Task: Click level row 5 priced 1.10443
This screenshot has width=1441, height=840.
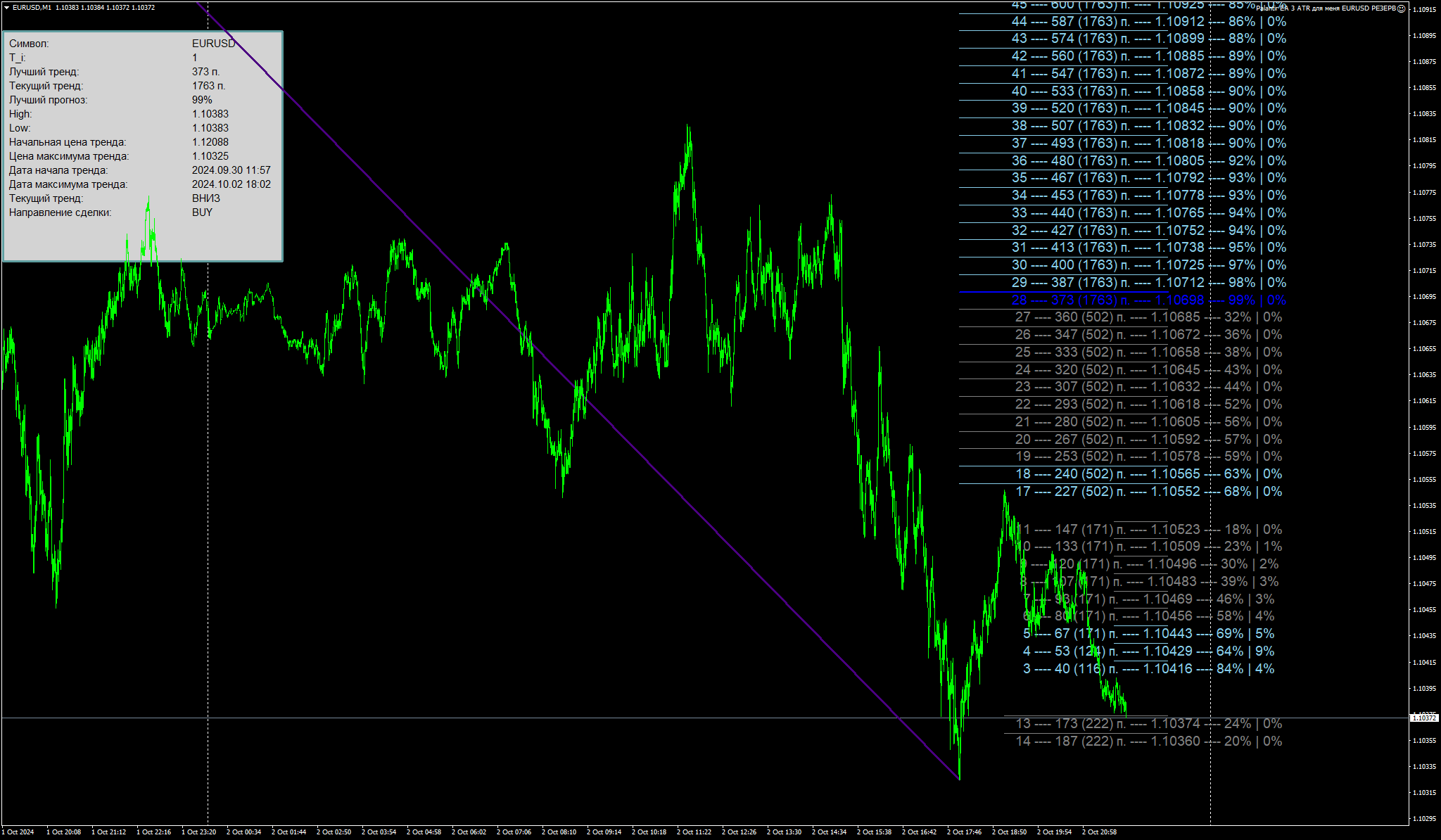Action: [x=1149, y=634]
